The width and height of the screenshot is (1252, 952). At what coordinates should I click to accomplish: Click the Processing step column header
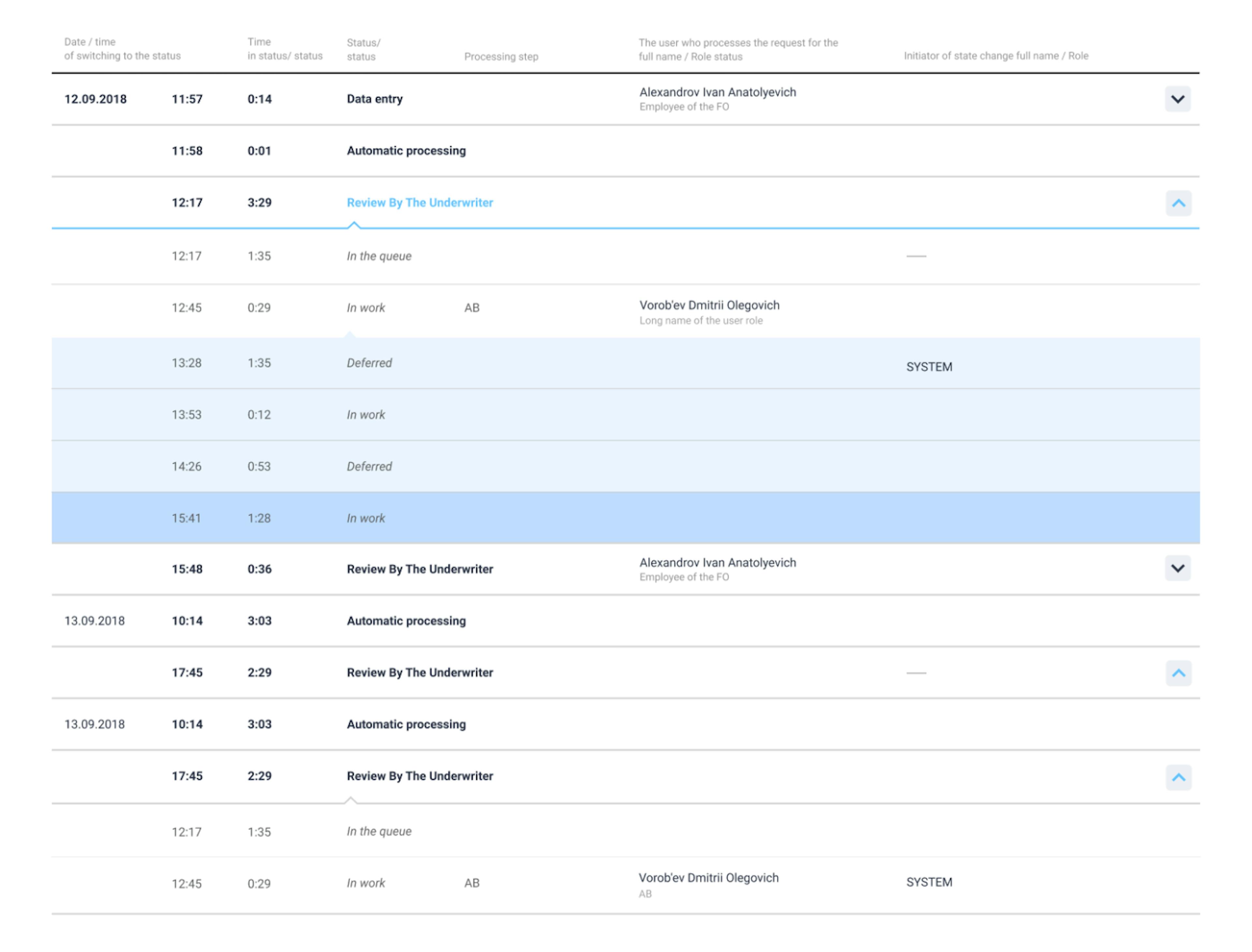point(501,57)
